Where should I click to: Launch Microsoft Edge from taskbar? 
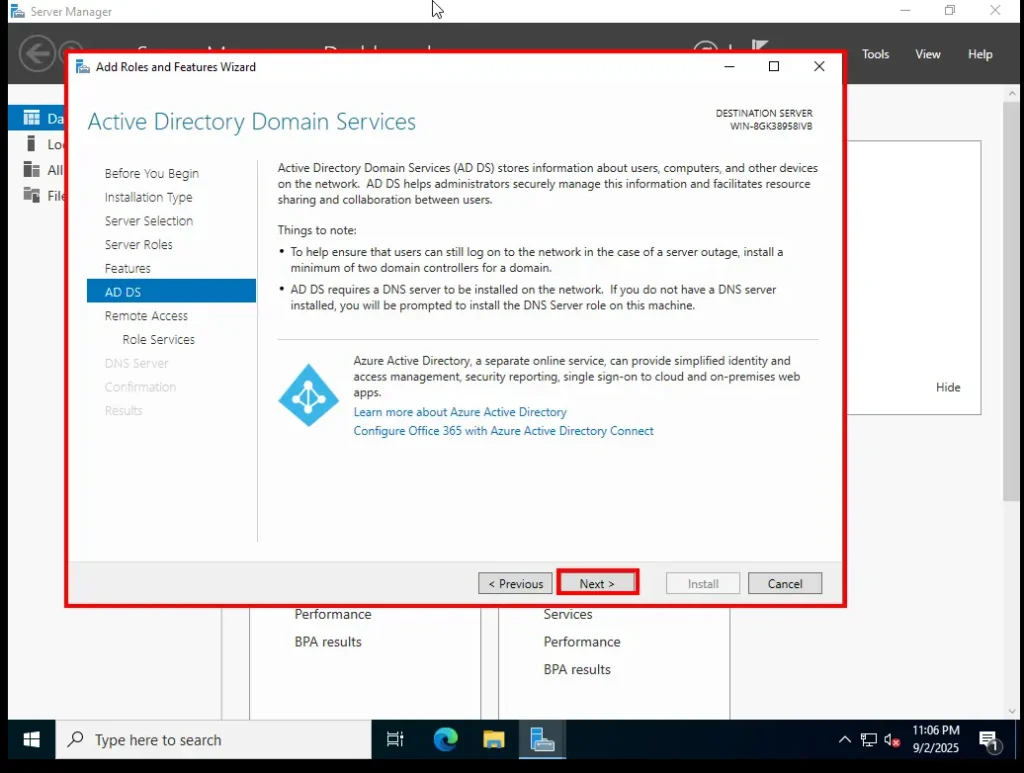click(445, 740)
